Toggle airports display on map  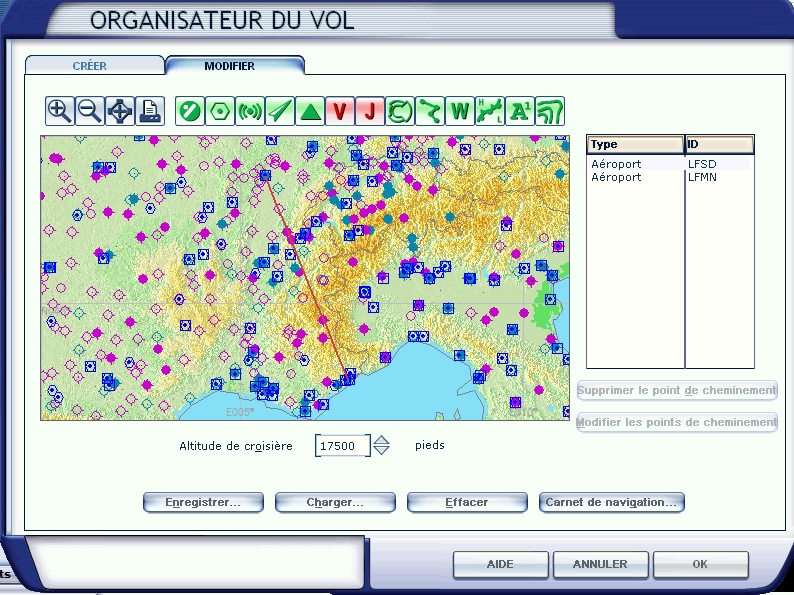click(x=190, y=111)
